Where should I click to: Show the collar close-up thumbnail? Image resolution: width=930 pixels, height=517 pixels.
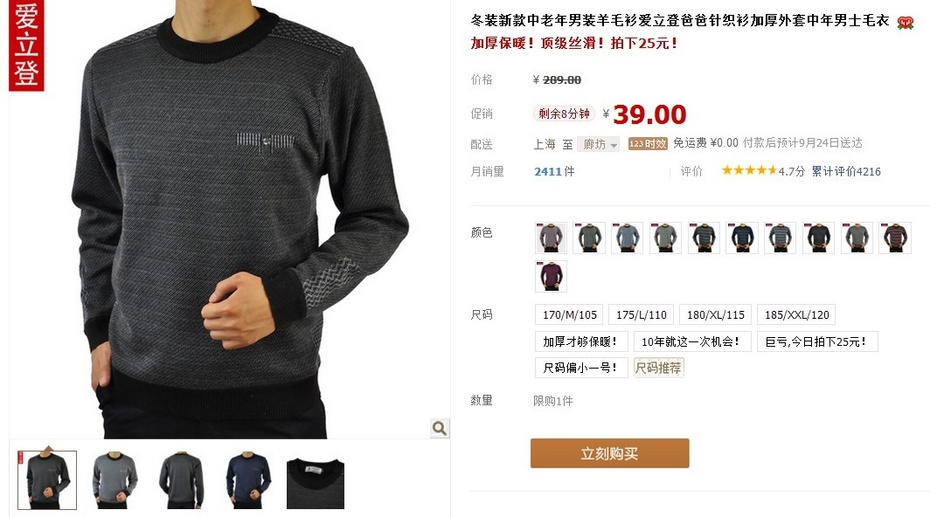coord(316,483)
